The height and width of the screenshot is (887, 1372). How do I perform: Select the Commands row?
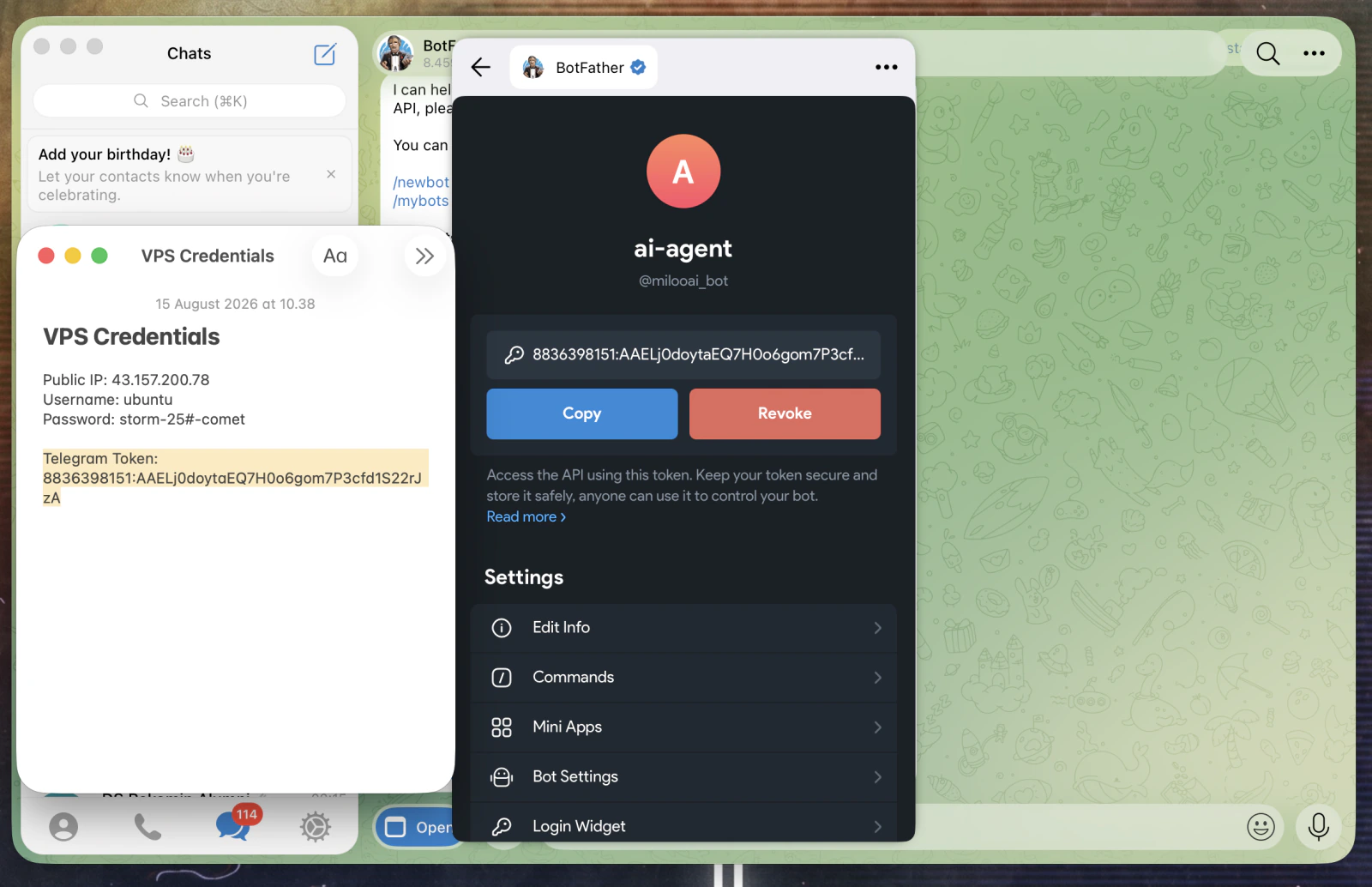[x=683, y=678]
